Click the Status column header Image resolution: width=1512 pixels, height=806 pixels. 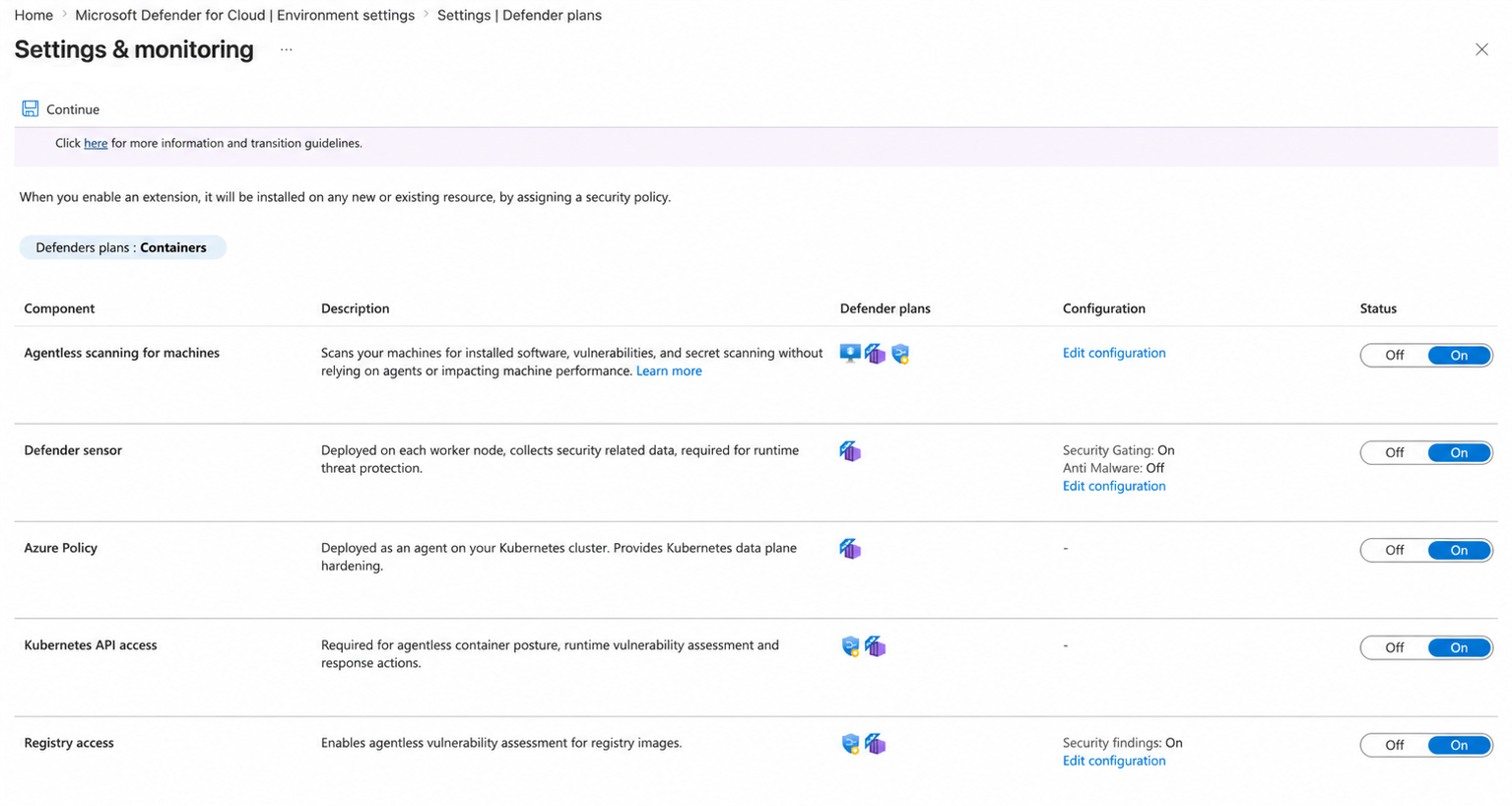1378,308
